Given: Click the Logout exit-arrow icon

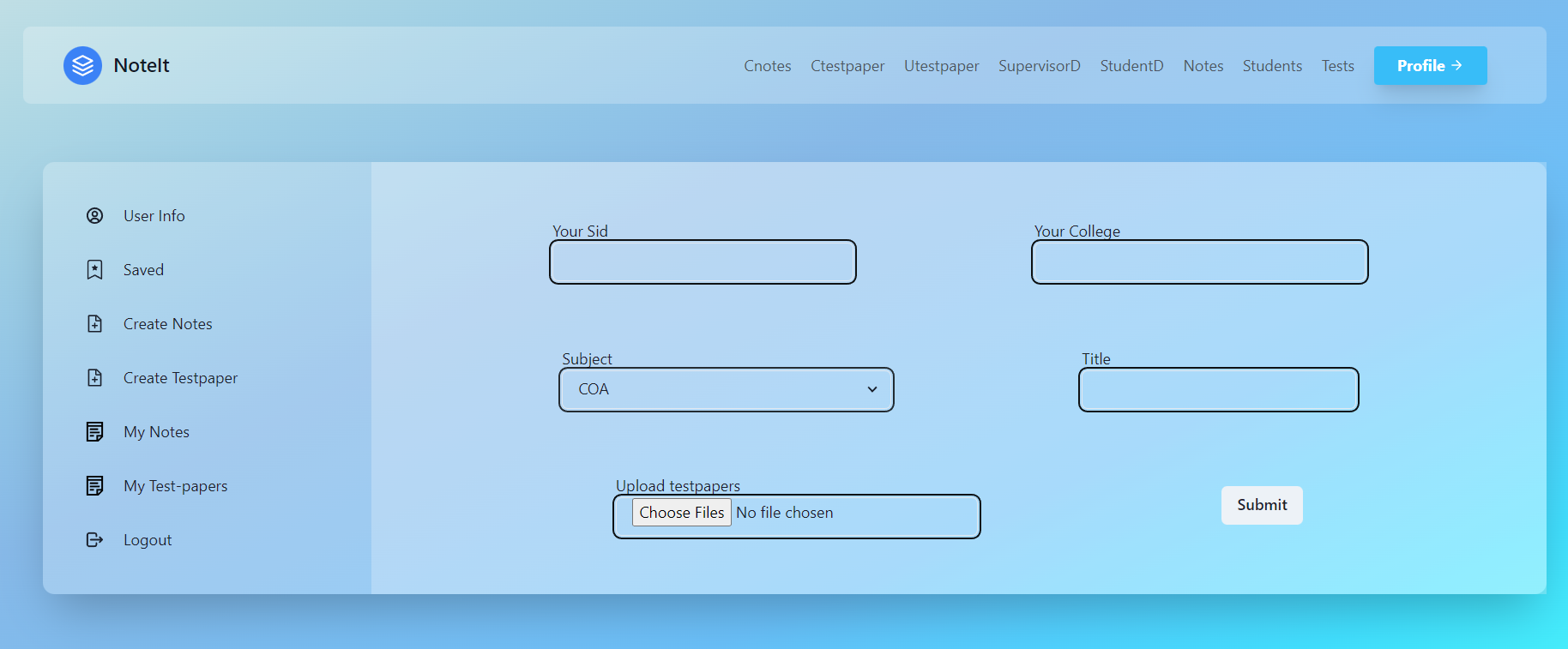Looking at the screenshot, I should pyautogui.click(x=95, y=540).
